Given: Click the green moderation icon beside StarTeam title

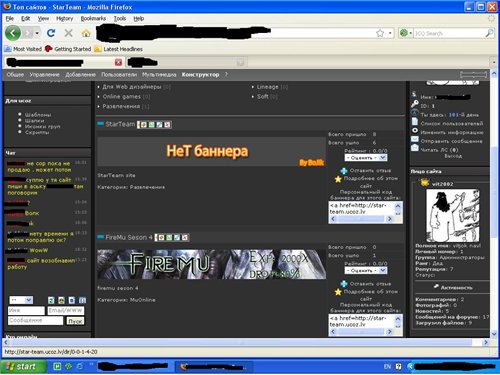Looking at the screenshot, I should (151, 124).
